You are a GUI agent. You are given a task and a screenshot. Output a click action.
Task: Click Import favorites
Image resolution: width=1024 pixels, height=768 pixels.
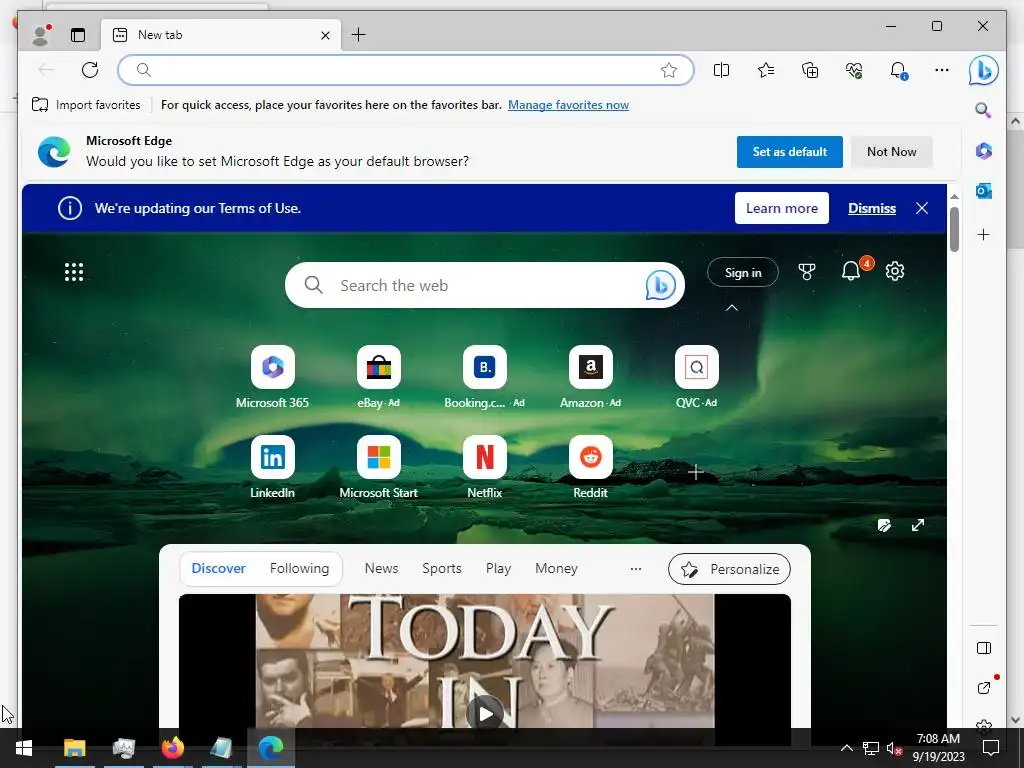point(86,104)
